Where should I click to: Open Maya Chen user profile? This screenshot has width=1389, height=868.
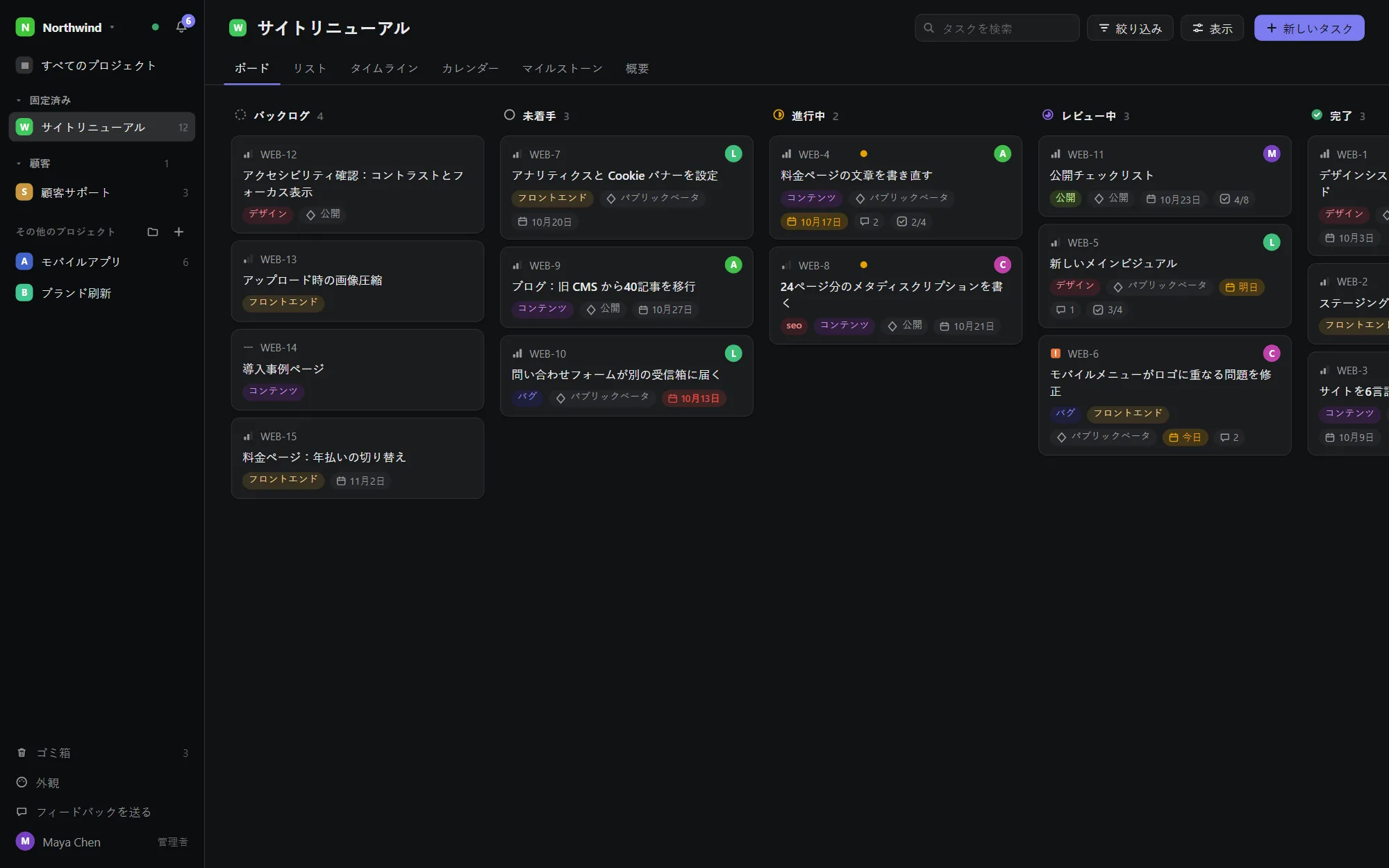(x=102, y=842)
